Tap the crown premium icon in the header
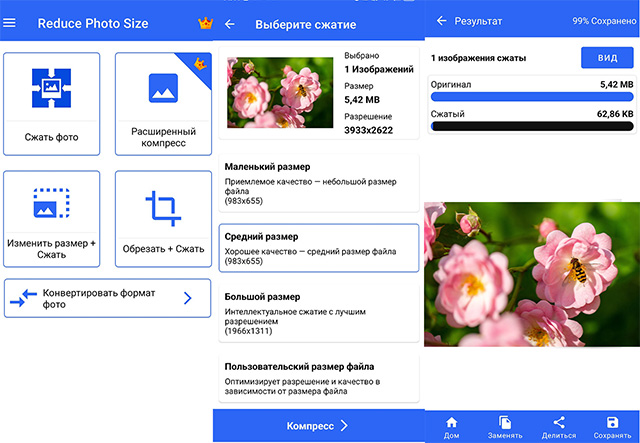The width and height of the screenshot is (640, 443). (205, 23)
